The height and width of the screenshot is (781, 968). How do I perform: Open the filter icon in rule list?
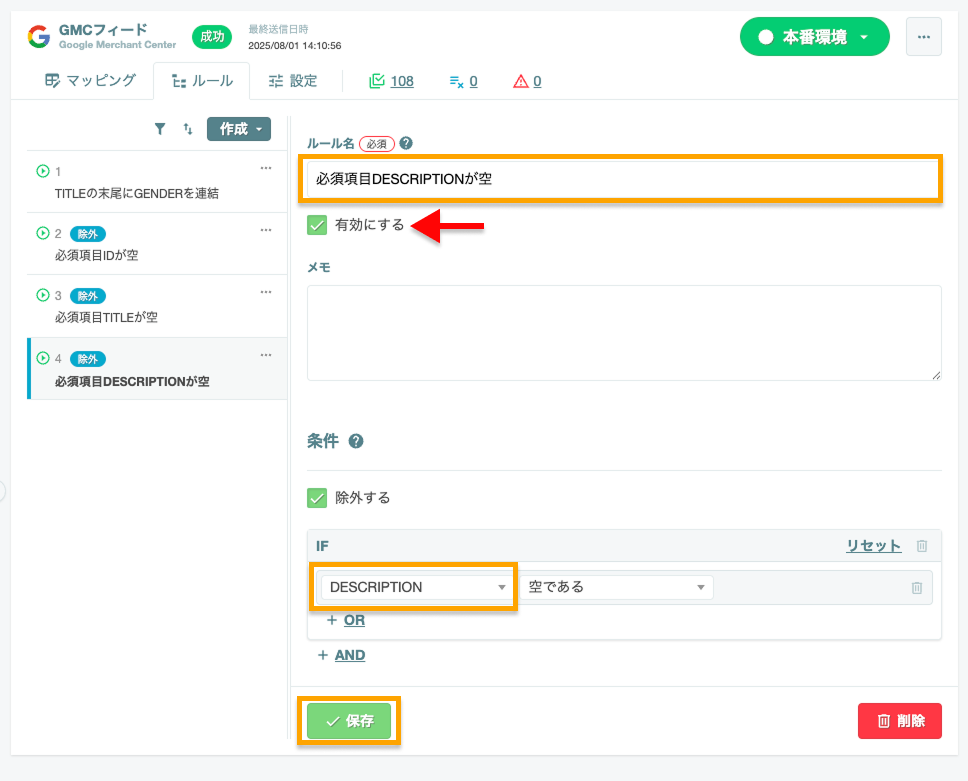tap(160, 128)
